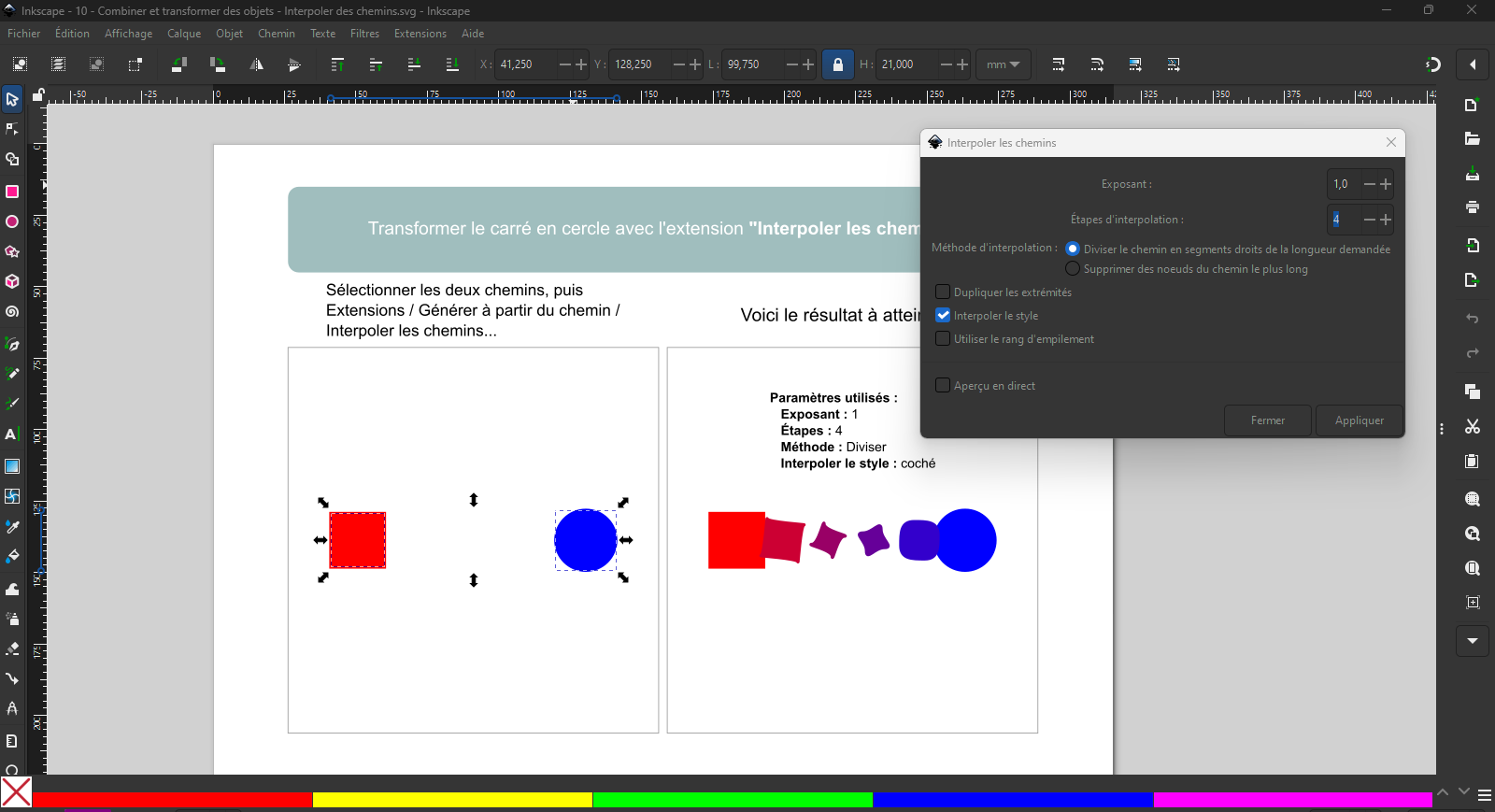The height and width of the screenshot is (812, 1495).
Task: Select the Ellipse tool
Action: 12,221
